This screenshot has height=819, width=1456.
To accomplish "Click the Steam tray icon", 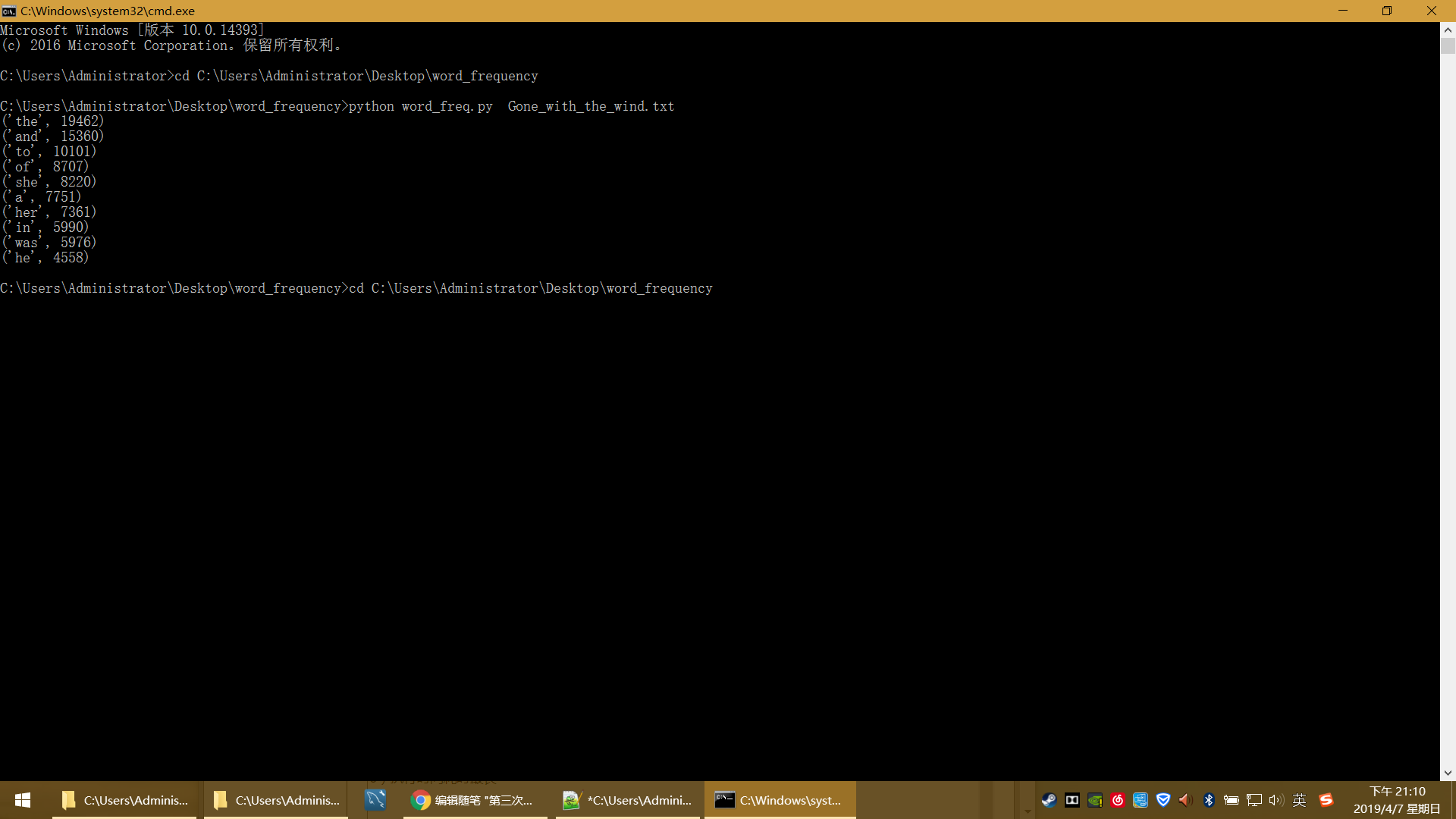I will click(1049, 800).
